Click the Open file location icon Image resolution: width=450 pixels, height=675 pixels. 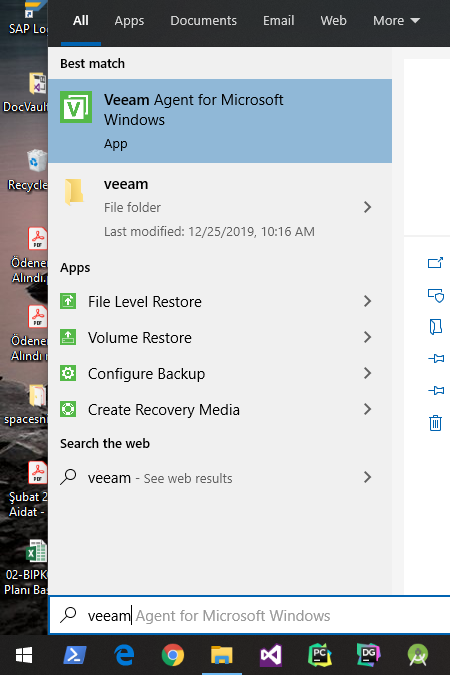coord(435,327)
